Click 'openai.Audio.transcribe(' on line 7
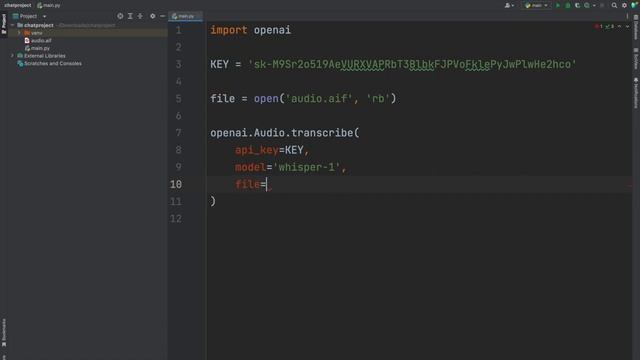 point(284,133)
